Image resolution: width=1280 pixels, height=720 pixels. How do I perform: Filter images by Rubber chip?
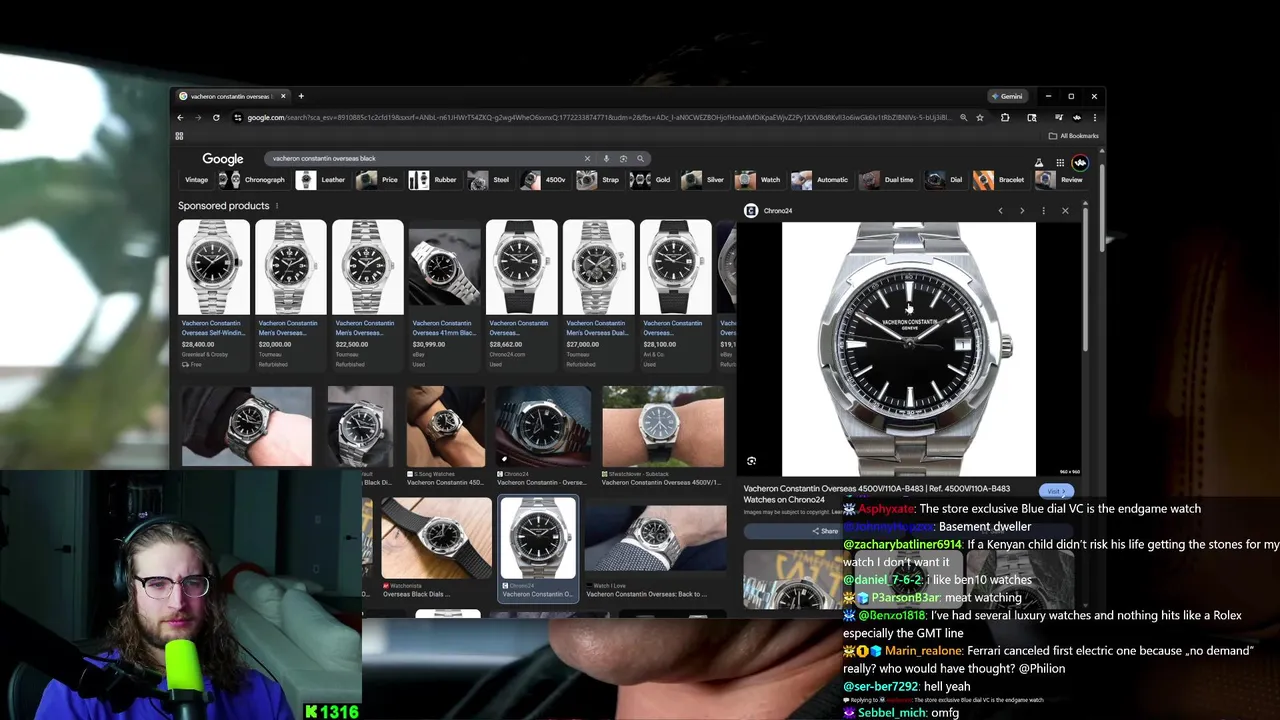(433, 180)
